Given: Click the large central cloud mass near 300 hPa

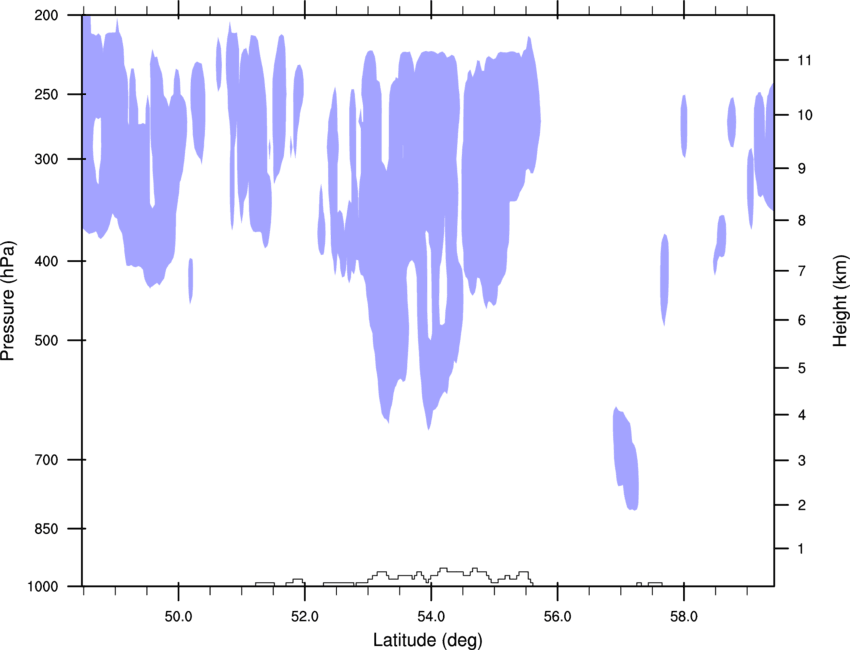Looking at the screenshot, I should 420,160.
